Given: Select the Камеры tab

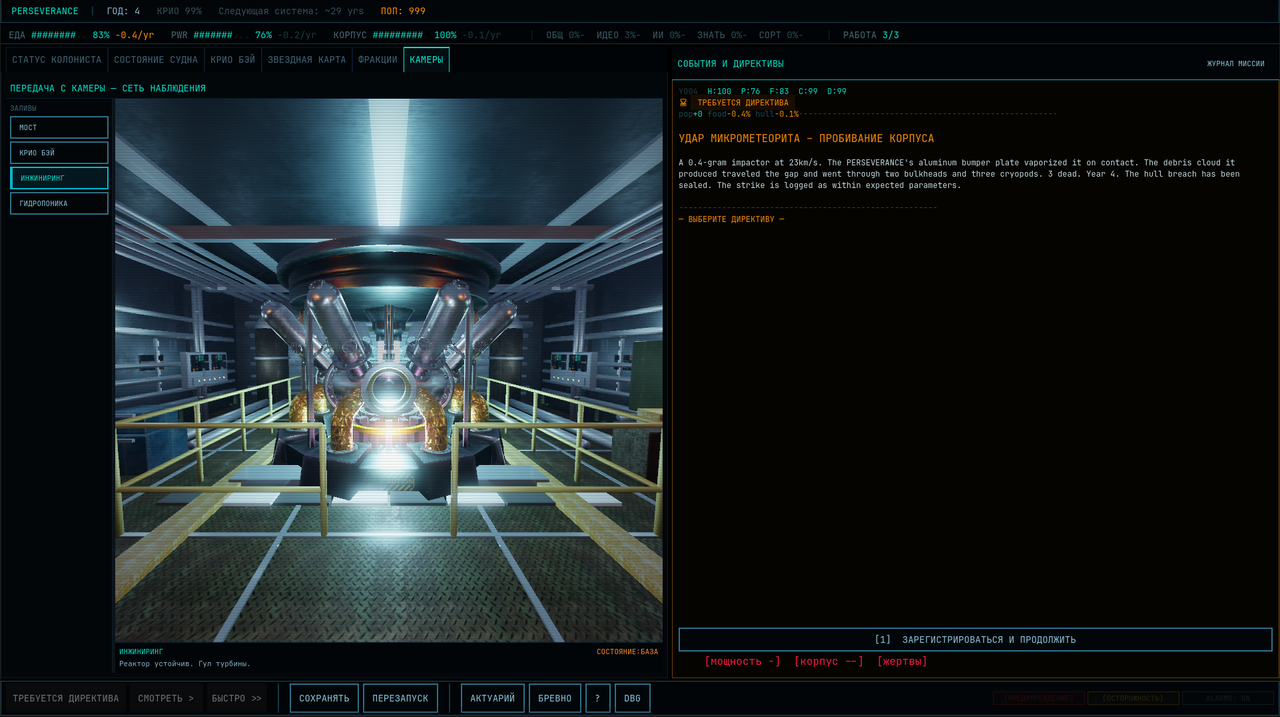Looking at the screenshot, I should point(427,60).
